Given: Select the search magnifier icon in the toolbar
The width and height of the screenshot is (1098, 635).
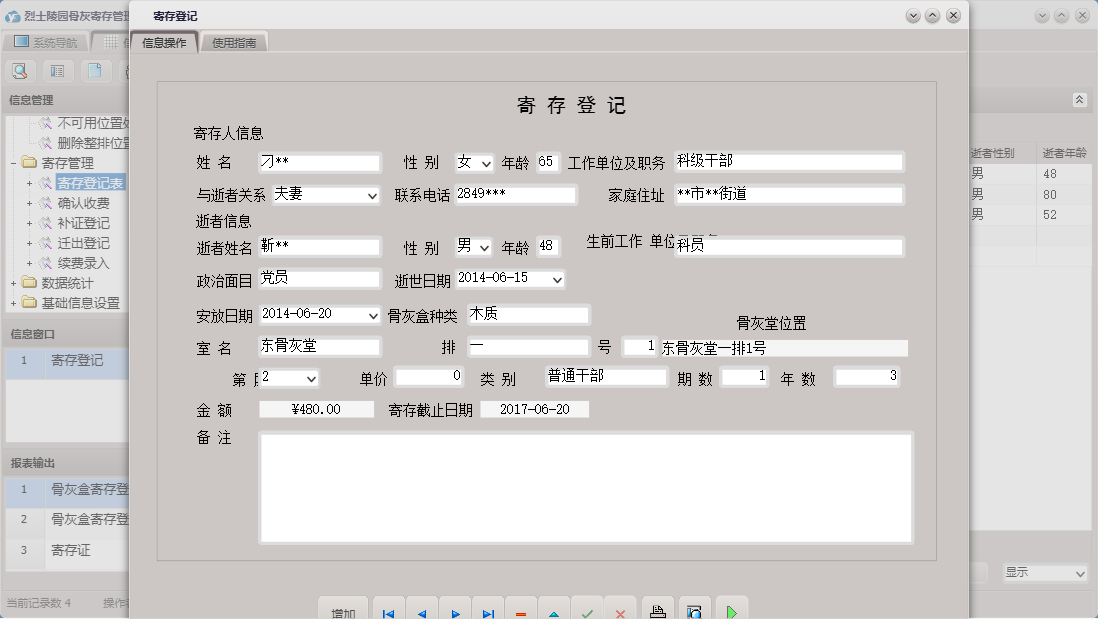Looking at the screenshot, I should [x=20, y=70].
